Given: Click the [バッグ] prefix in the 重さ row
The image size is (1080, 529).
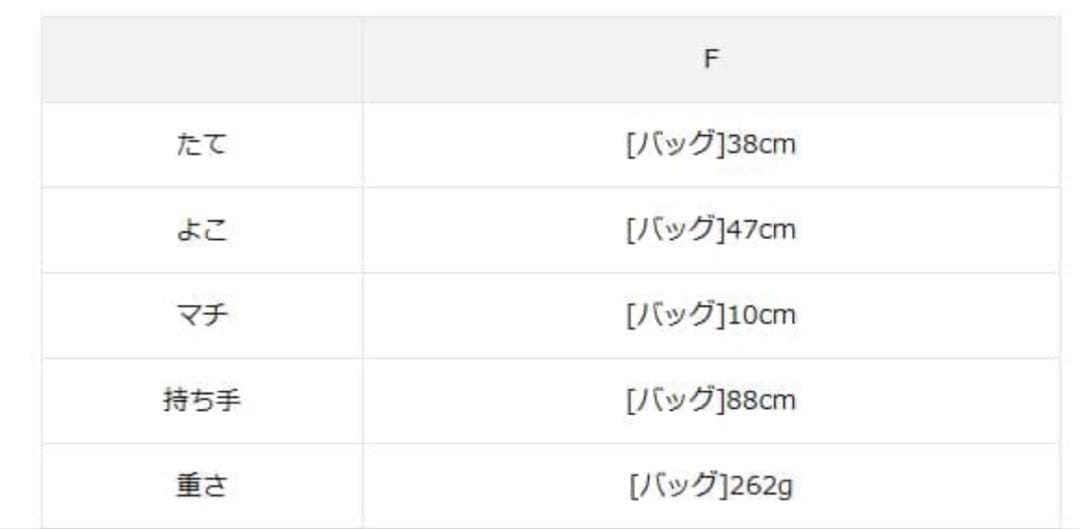Looking at the screenshot, I should [x=677, y=486].
